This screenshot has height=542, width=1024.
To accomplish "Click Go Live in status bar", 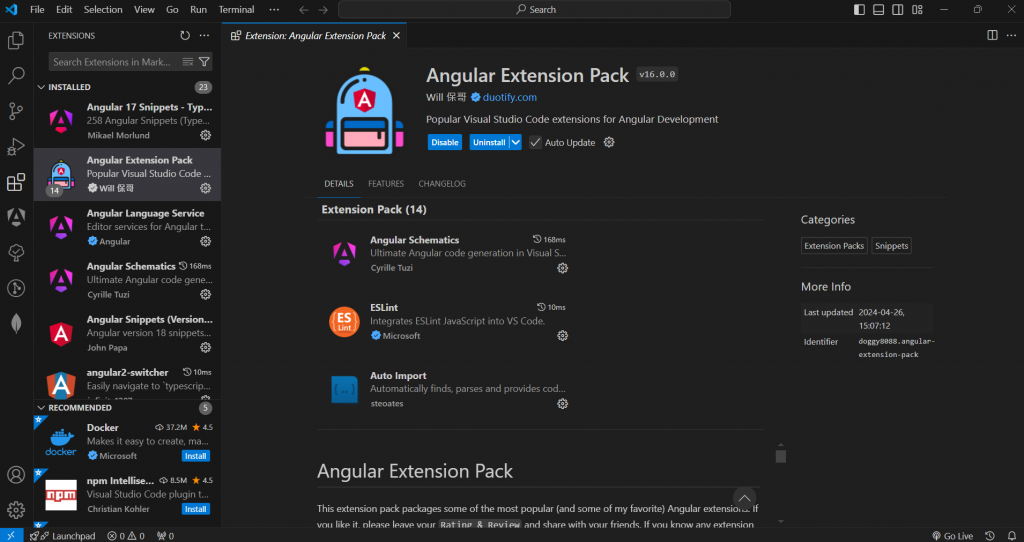I will (952, 535).
